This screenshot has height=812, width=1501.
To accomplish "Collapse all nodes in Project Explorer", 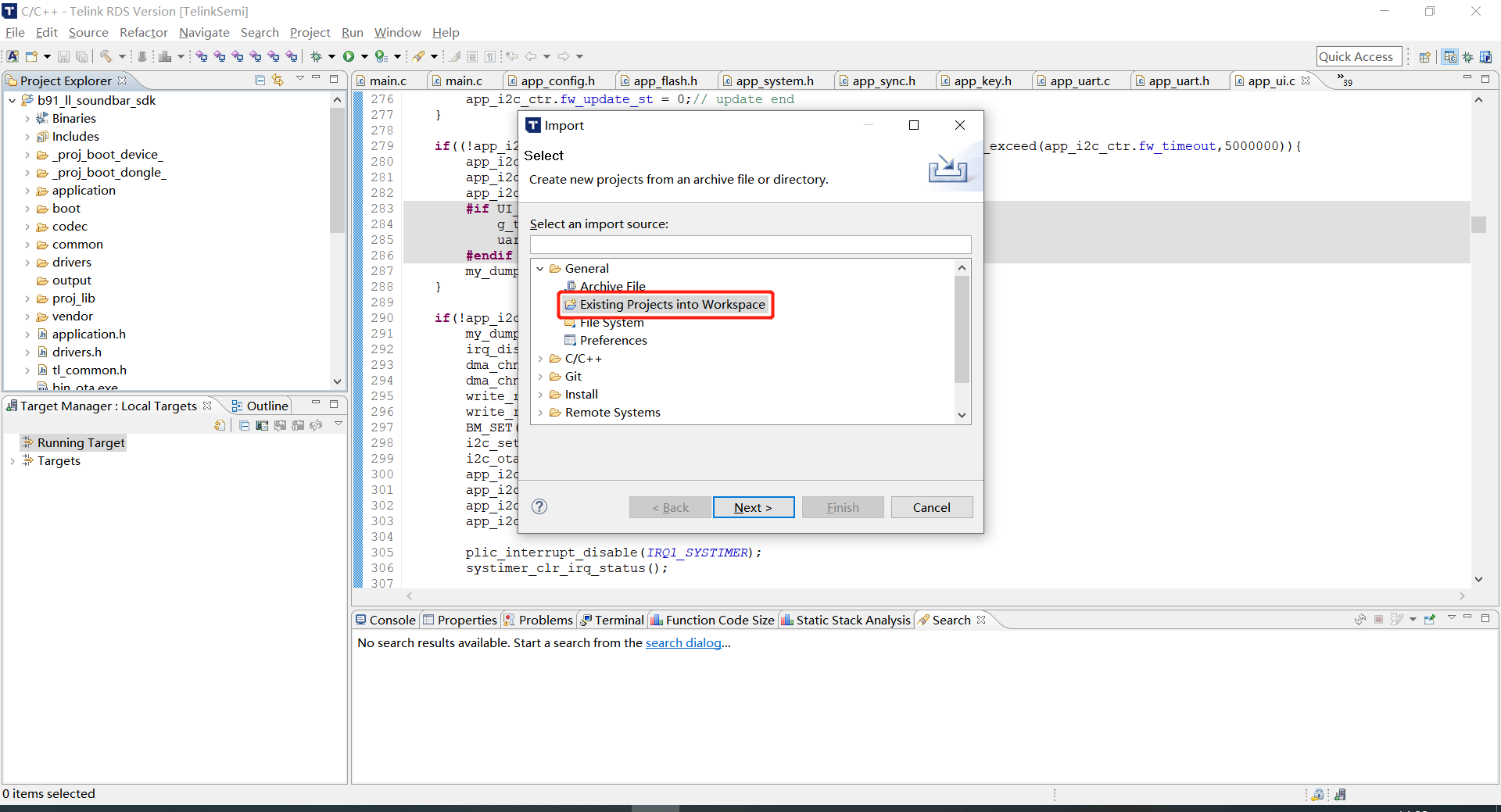I will 260,80.
